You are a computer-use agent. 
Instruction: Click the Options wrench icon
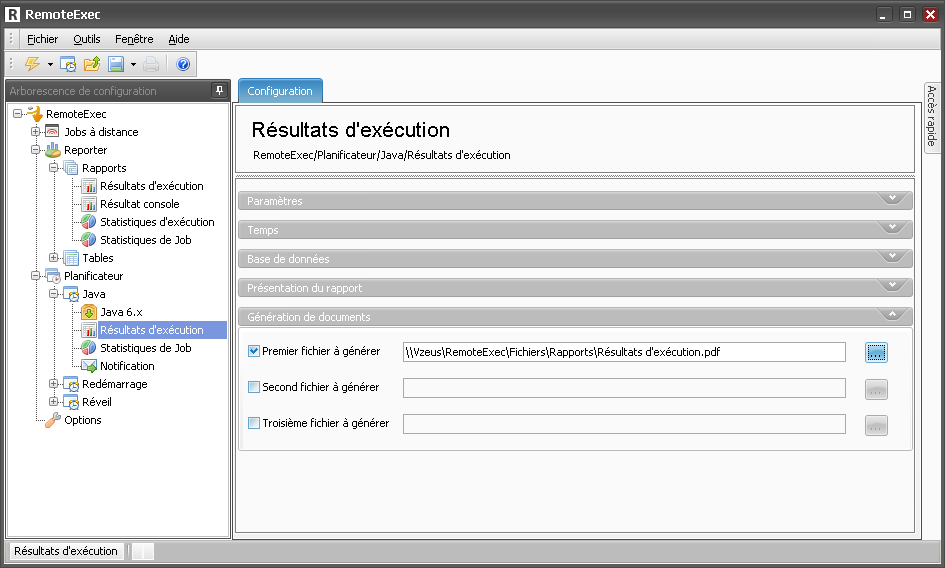coord(53,420)
